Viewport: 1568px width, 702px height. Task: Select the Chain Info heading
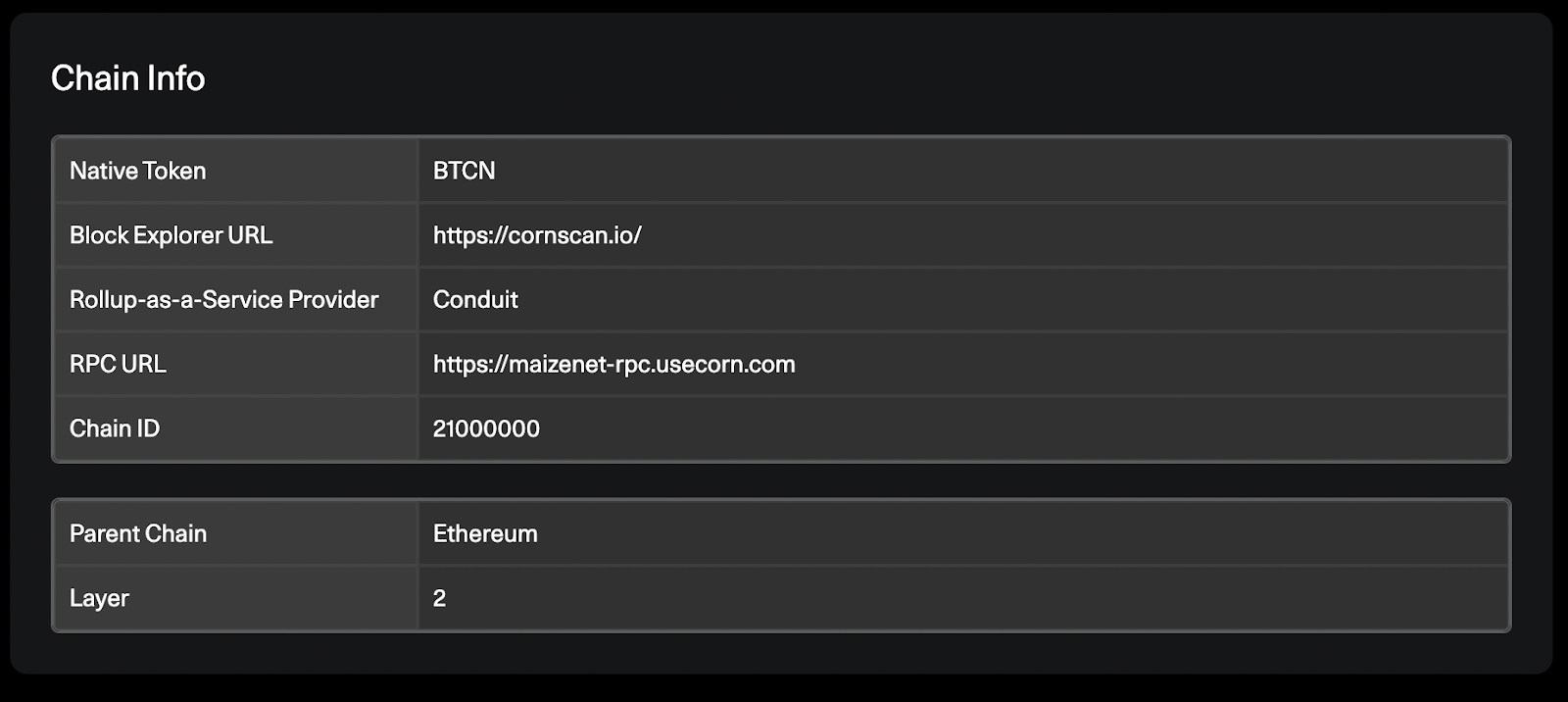point(128,78)
